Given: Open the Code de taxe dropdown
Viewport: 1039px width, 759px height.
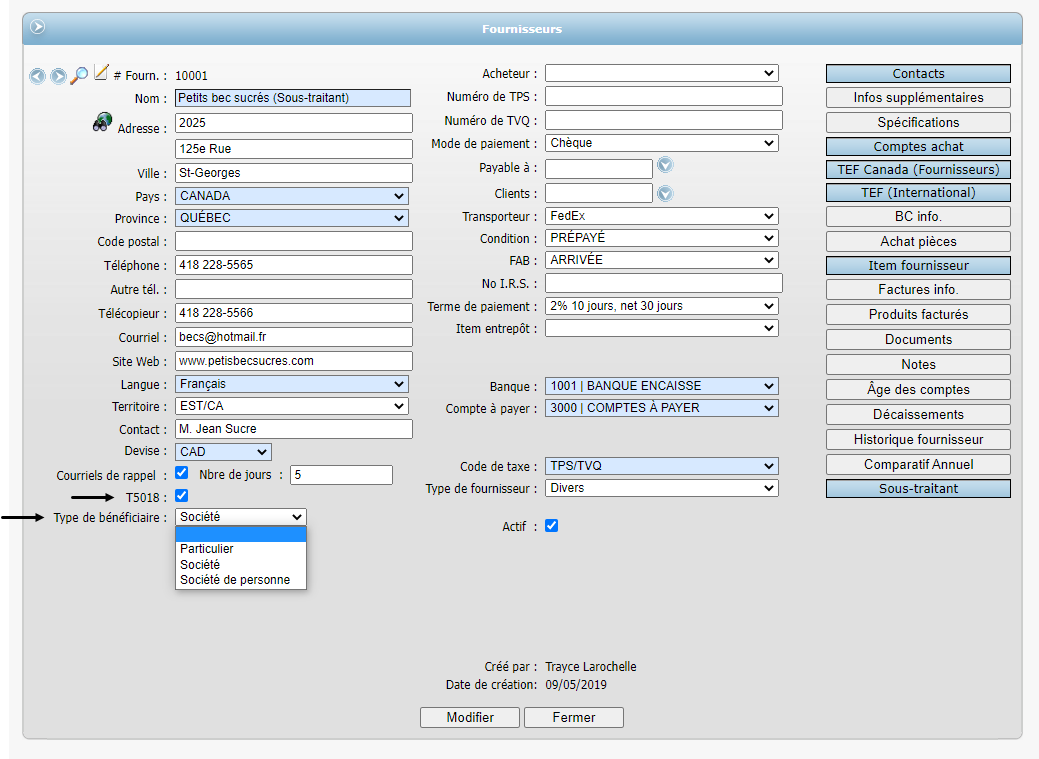Looking at the screenshot, I should pos(661,466).
